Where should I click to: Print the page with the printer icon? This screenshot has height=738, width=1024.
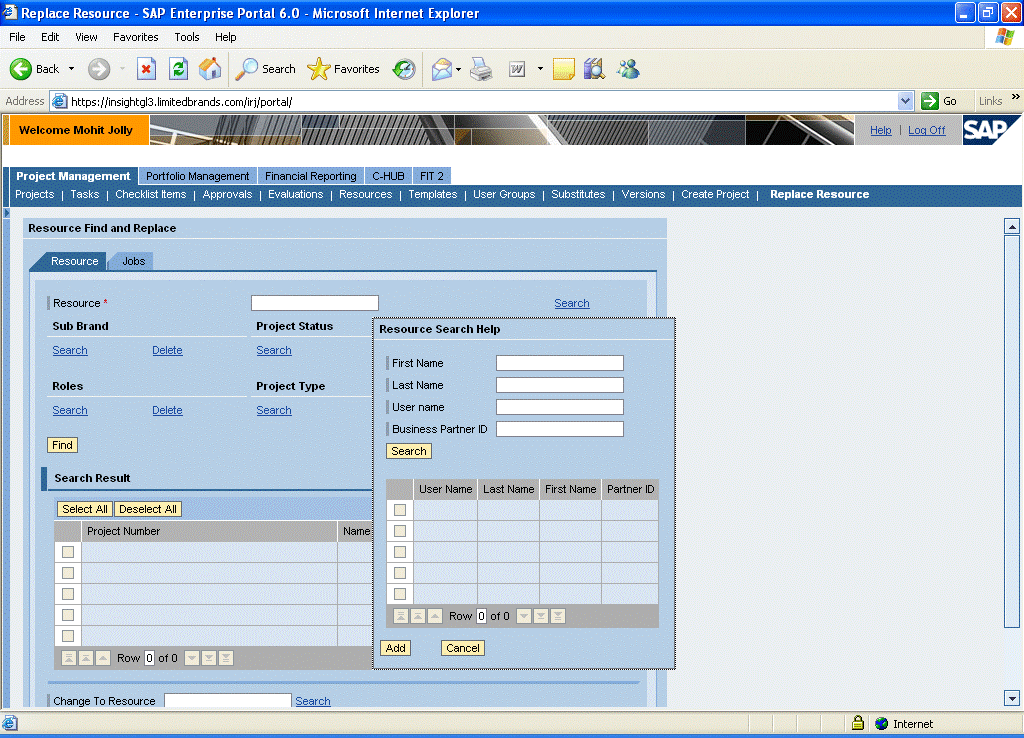[481, 69]
